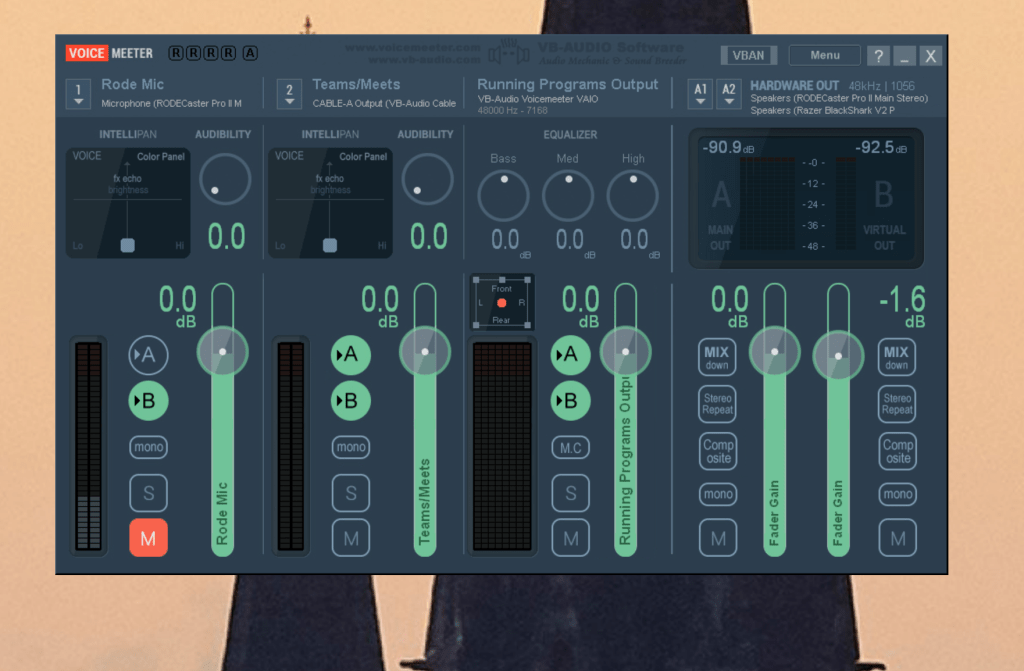Image resolution: width=1024 pixels, height=671 pixels.
Task: Click the Teams/Meets fader knob
Action: tap(425, 352)
